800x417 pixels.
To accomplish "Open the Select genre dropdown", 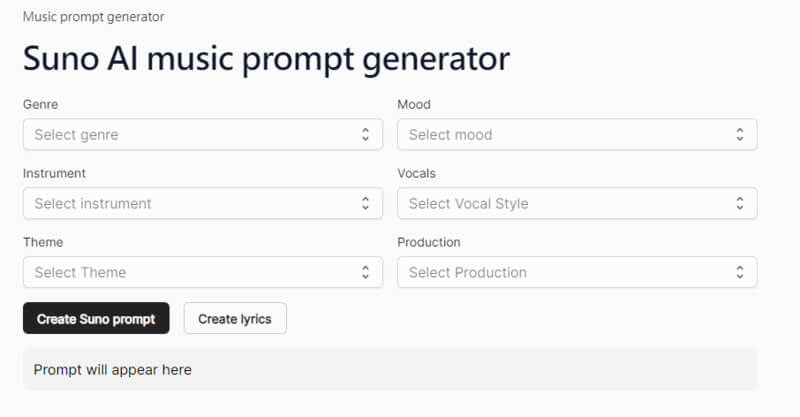I will coord(203,134).
